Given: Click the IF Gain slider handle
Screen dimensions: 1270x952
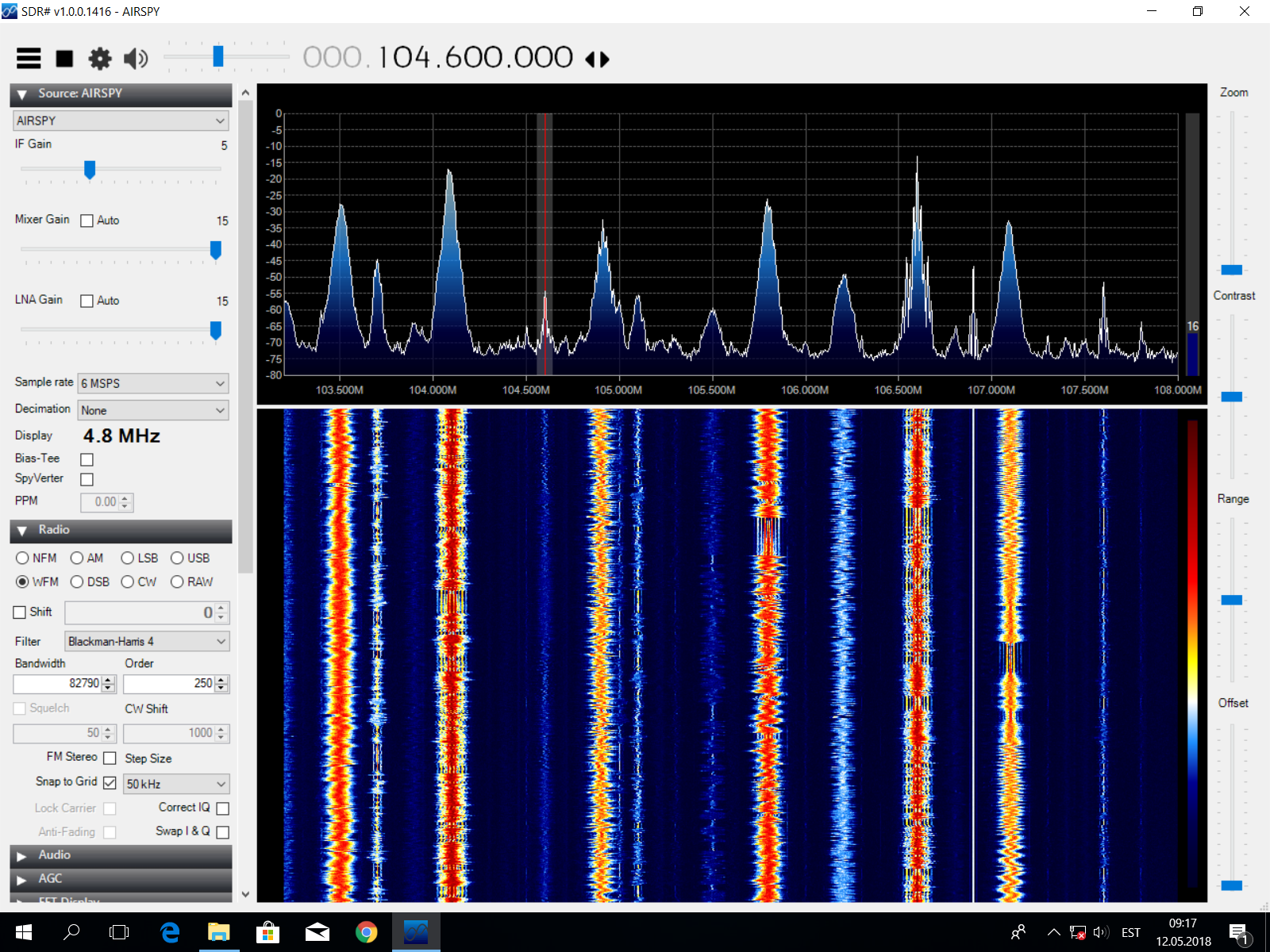Looking at the screenshot, I should click(x=90, y=170).
